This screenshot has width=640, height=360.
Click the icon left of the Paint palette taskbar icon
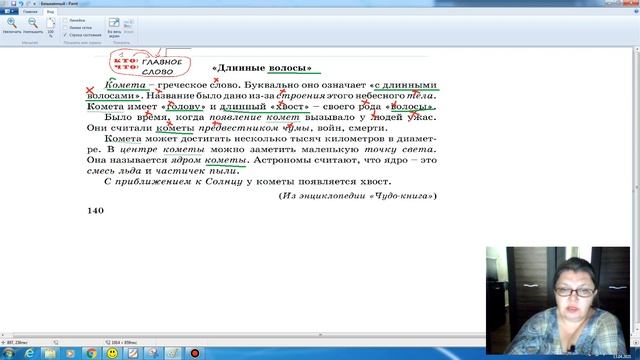(x=153, y=353)
